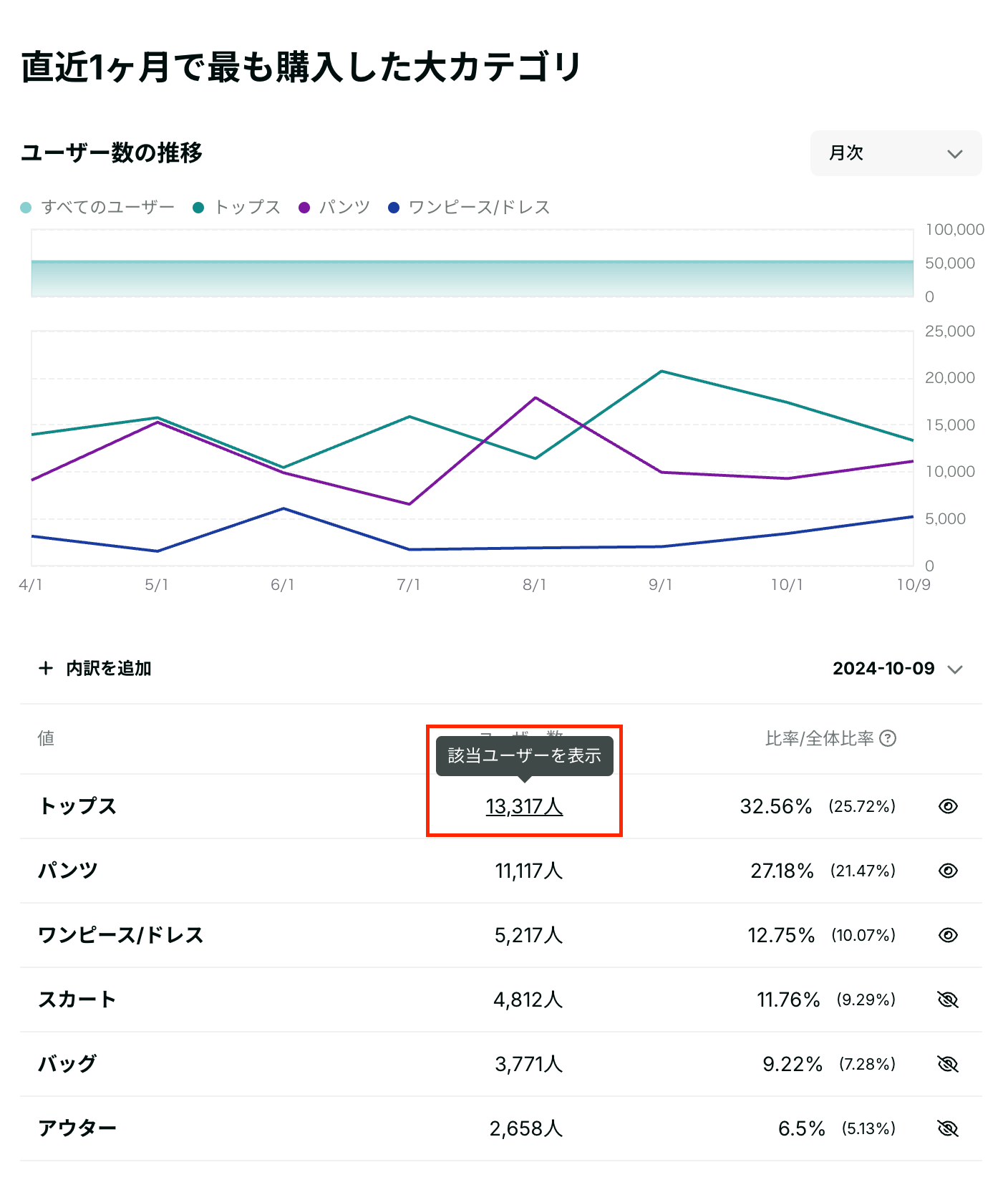Image resolution: width=1008 pixels, height=1200 pixels.
Task: Toggle visibility eye for トップス row
Action: 948,806
